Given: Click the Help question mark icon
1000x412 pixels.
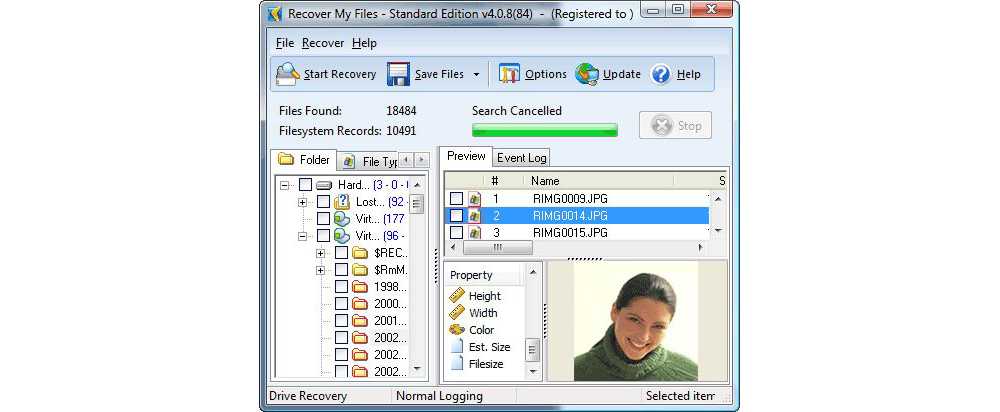Looking at the screenshot, I should [661, 74].
